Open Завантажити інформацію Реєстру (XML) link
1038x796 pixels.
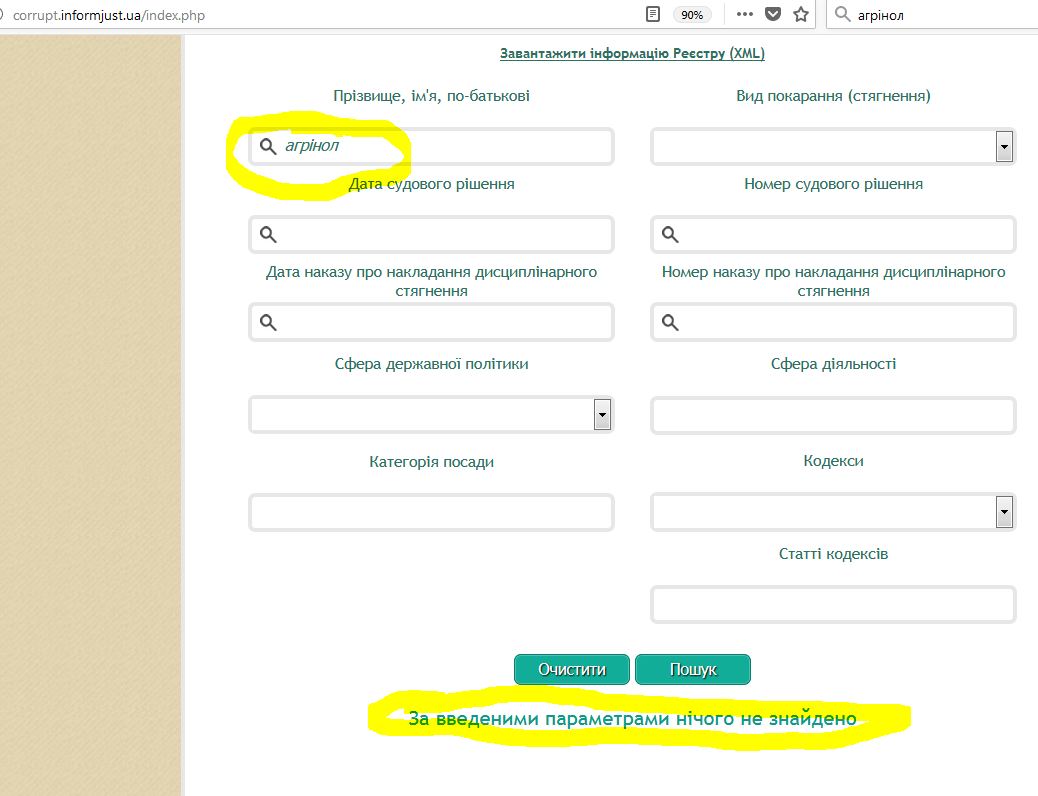(632, 54)
